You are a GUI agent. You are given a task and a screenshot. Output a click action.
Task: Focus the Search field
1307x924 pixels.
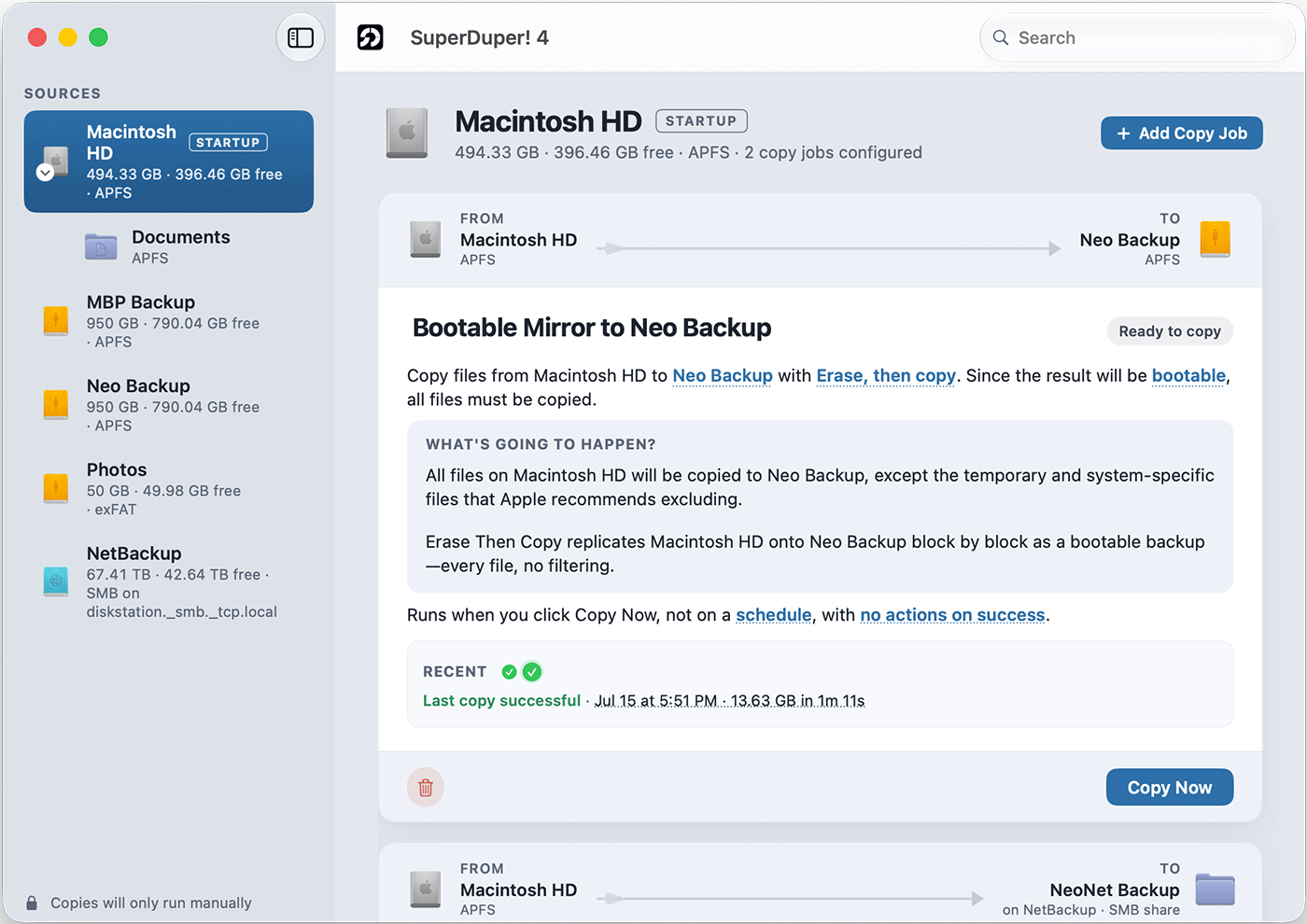coord(1137,37)
